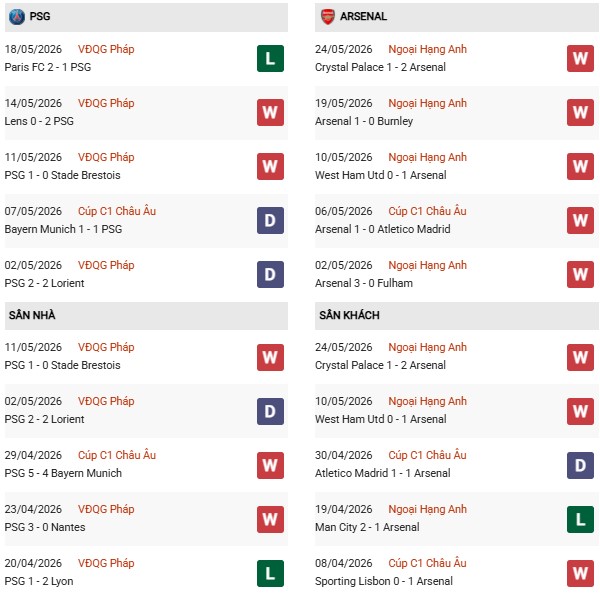Open Cúp C1 Châu Âu link dated 08/04/2026
This screenshot has height=594, width=600.
tap(427, 563)
